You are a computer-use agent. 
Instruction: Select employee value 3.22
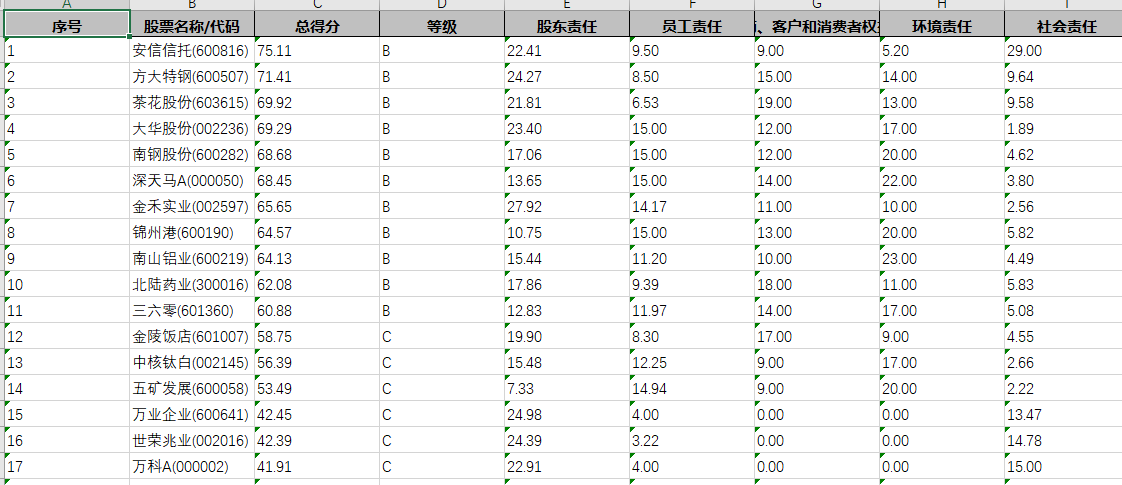pyautogui.click(x=692, y=440)
